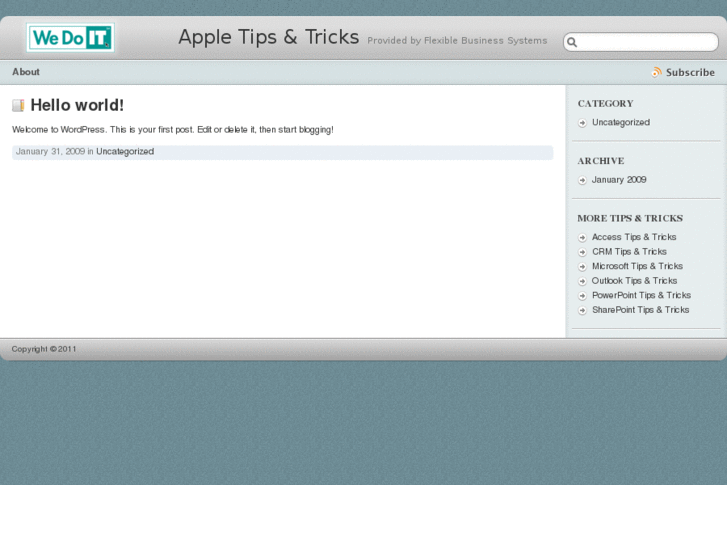Click the post date January 31, 2009

50,152
